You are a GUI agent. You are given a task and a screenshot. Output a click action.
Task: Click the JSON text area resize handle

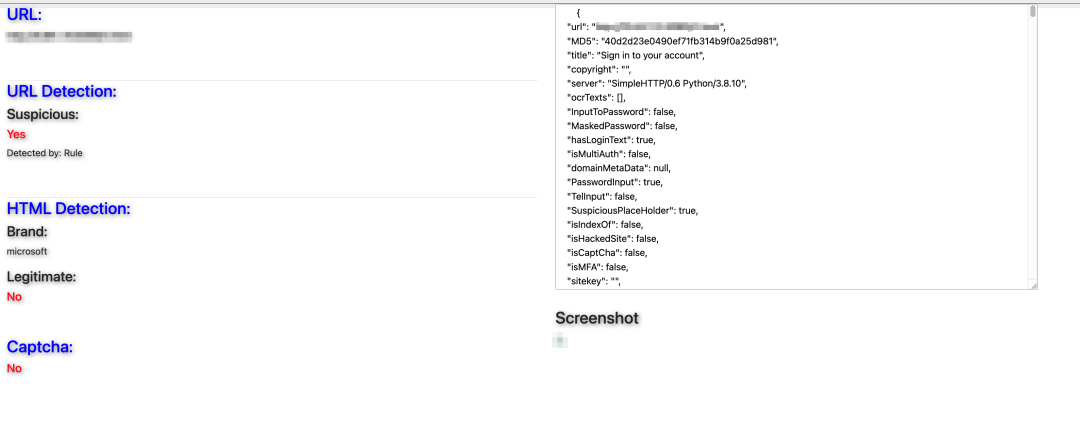tap(1032, 285)
